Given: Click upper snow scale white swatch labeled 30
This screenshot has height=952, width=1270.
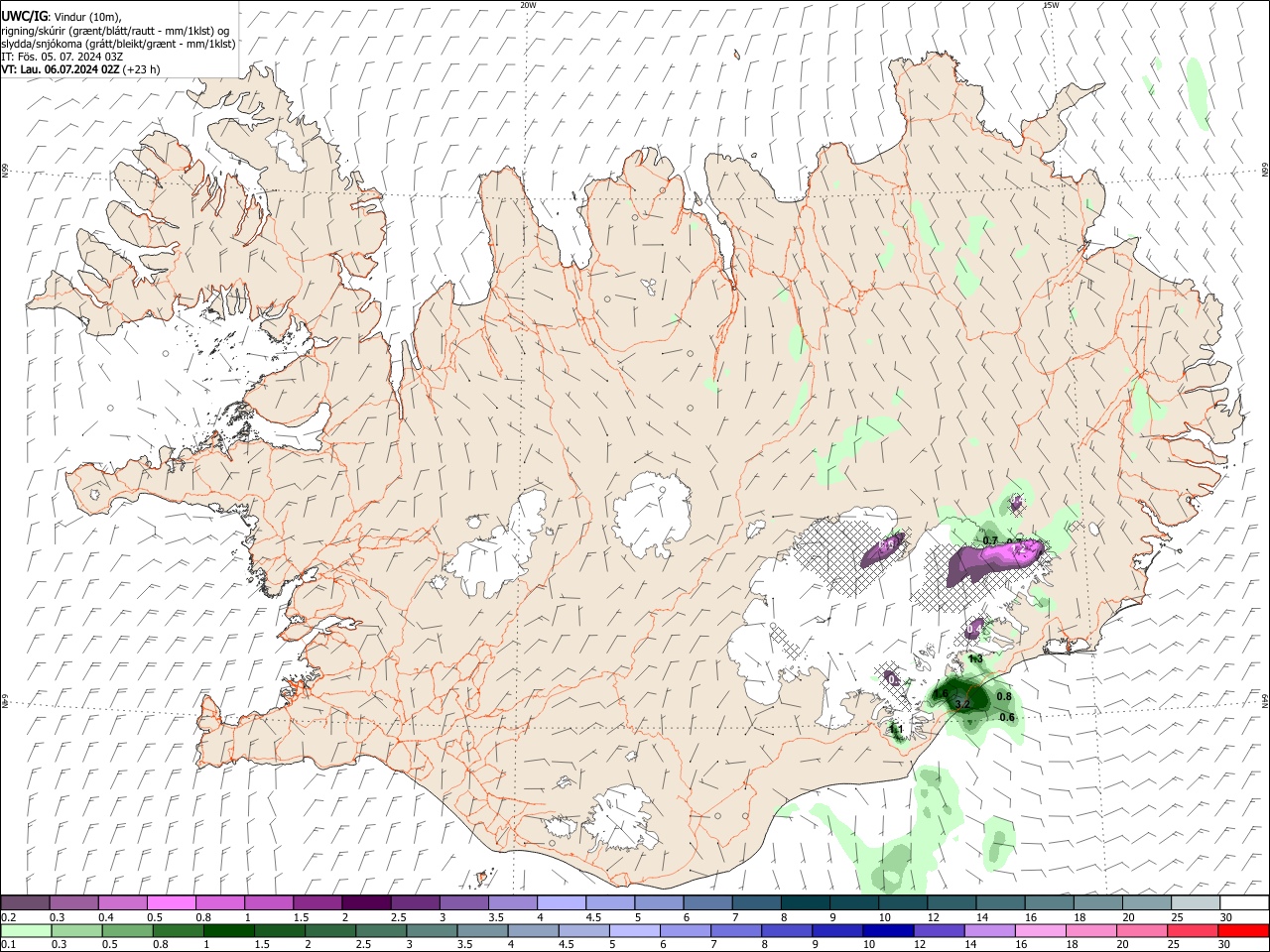Looking at the screenshot, I should coord(1244,902).
